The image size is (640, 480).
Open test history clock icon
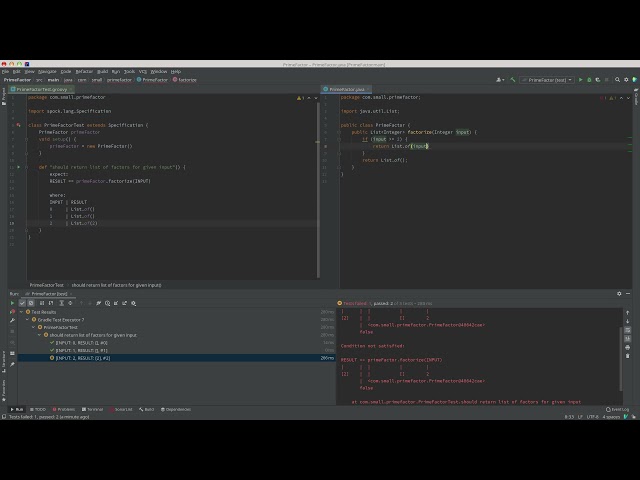107,303
